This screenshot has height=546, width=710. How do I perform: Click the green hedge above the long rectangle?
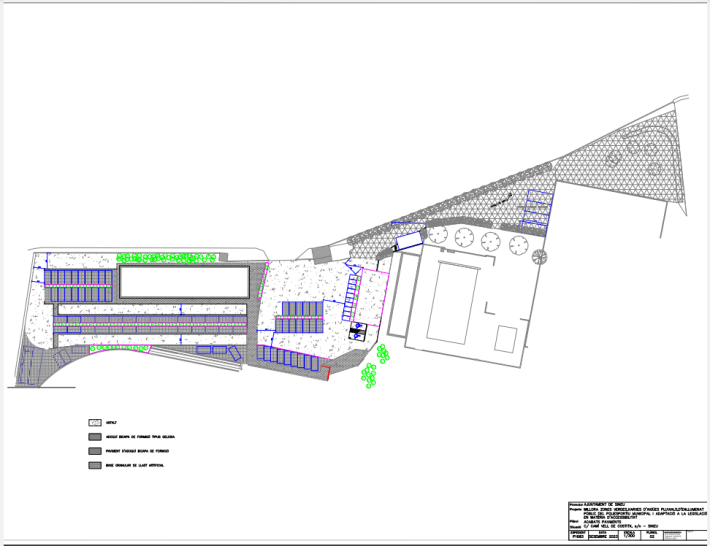[x=168, y=258]
